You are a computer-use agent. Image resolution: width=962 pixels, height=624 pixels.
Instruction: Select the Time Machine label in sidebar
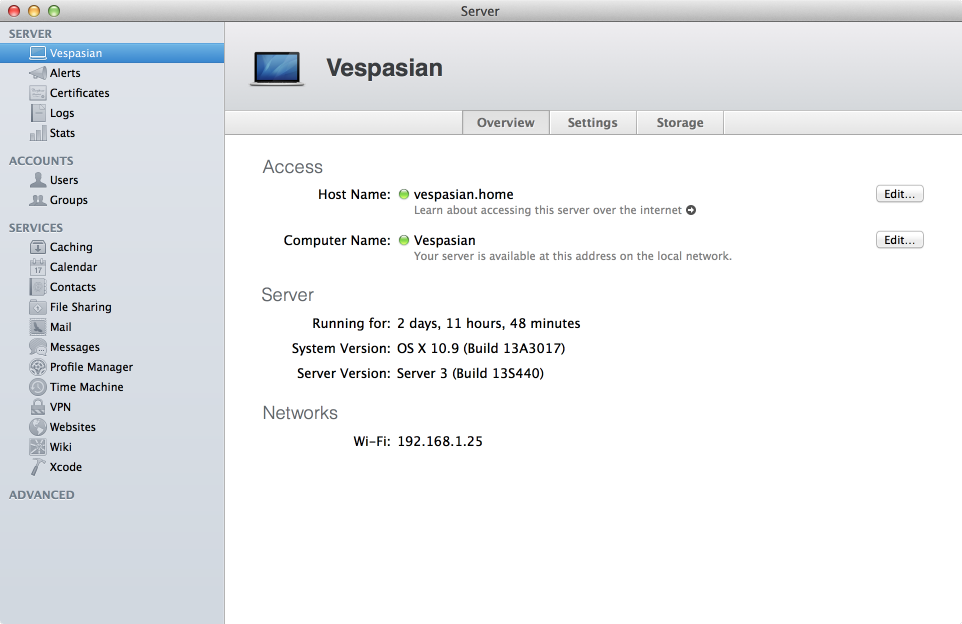pyautogui.click(x=87, y=387)
